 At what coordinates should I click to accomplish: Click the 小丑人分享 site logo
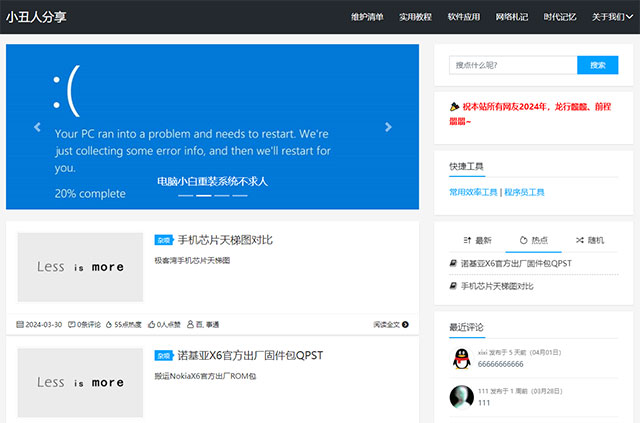(x=36, y=17)
